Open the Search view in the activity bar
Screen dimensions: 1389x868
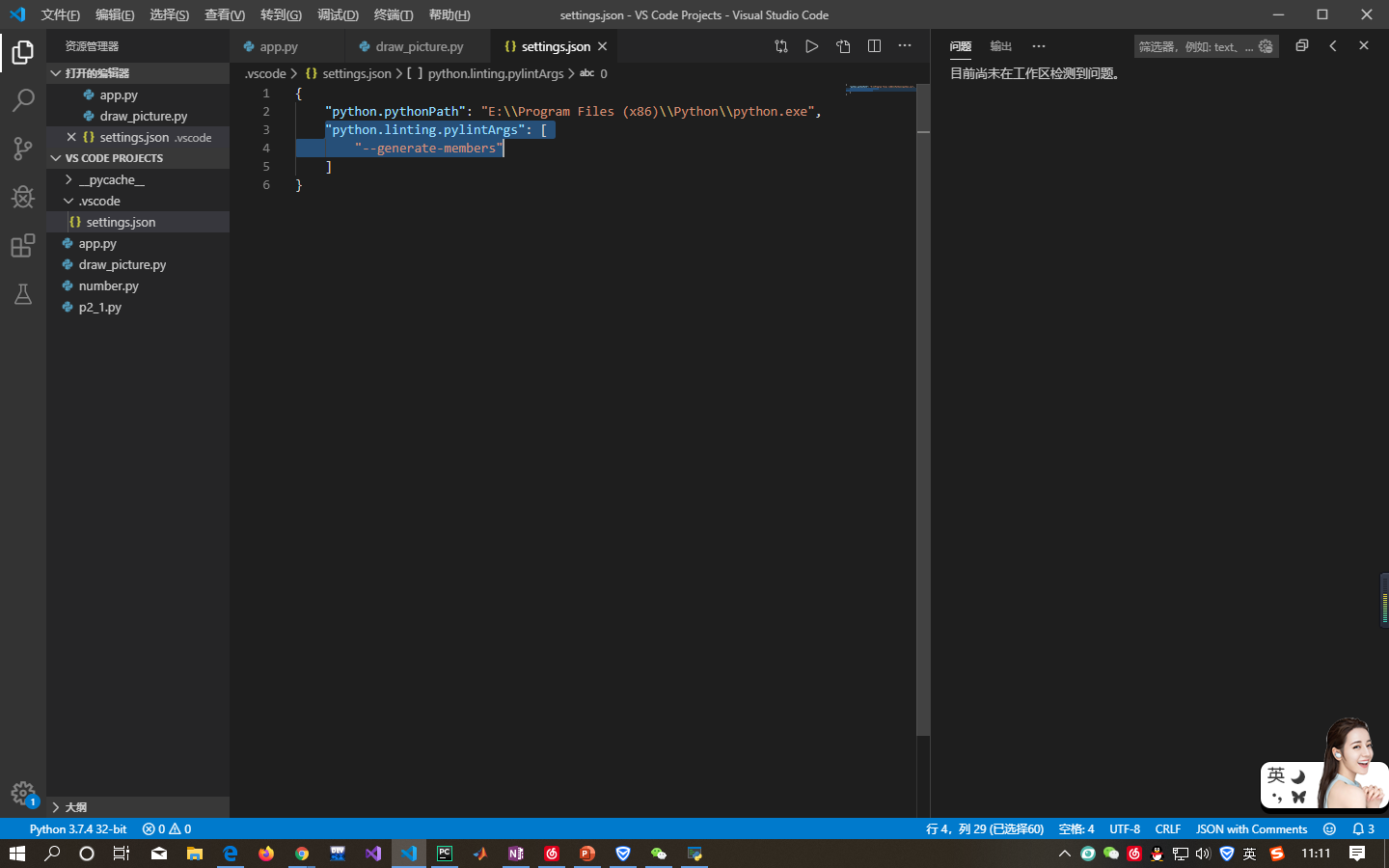tap(23, 100)
